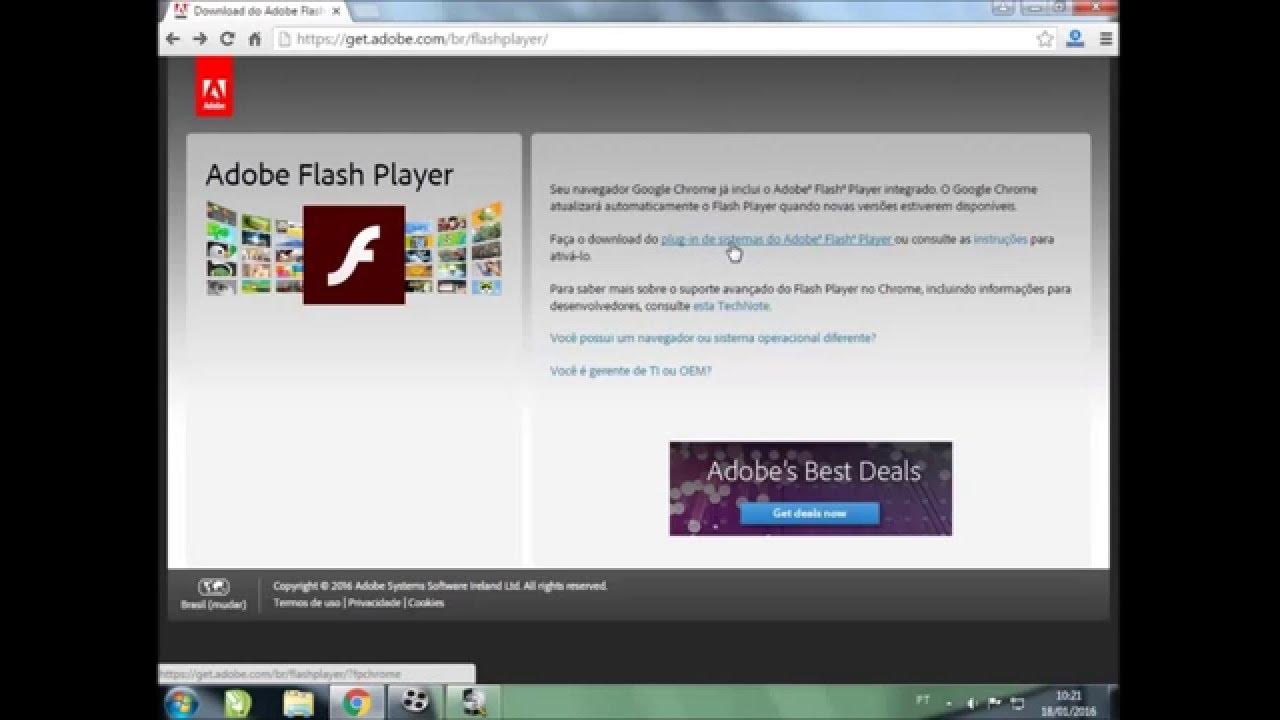Reload the Adobe Flash Player page
The image size is (1280, 720).
(x=227, y=39)
